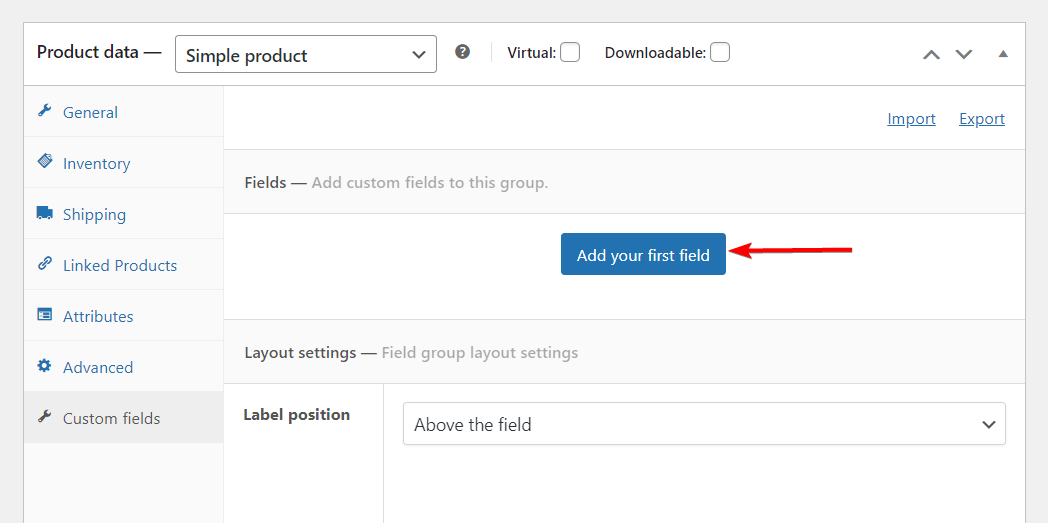Click 'Field group layout settings' description text
The width and height of the screenshot is (1048, 523).
[x=480, y=352]
